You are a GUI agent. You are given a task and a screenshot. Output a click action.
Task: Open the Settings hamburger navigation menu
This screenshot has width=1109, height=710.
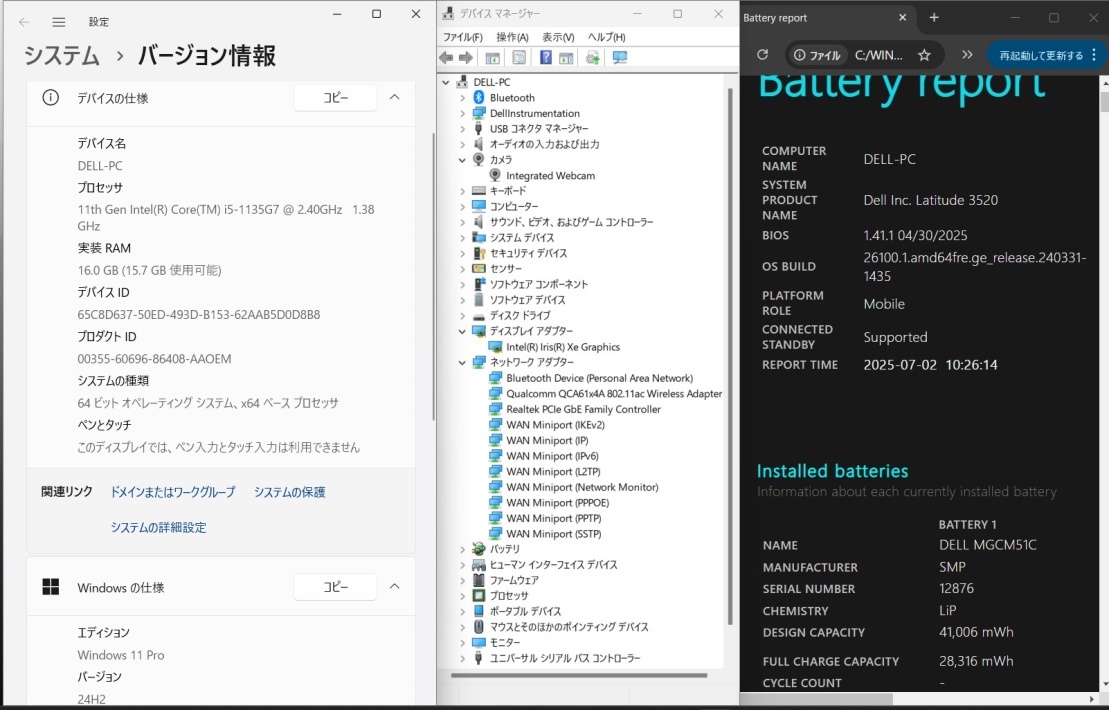[x=59, y=22]
